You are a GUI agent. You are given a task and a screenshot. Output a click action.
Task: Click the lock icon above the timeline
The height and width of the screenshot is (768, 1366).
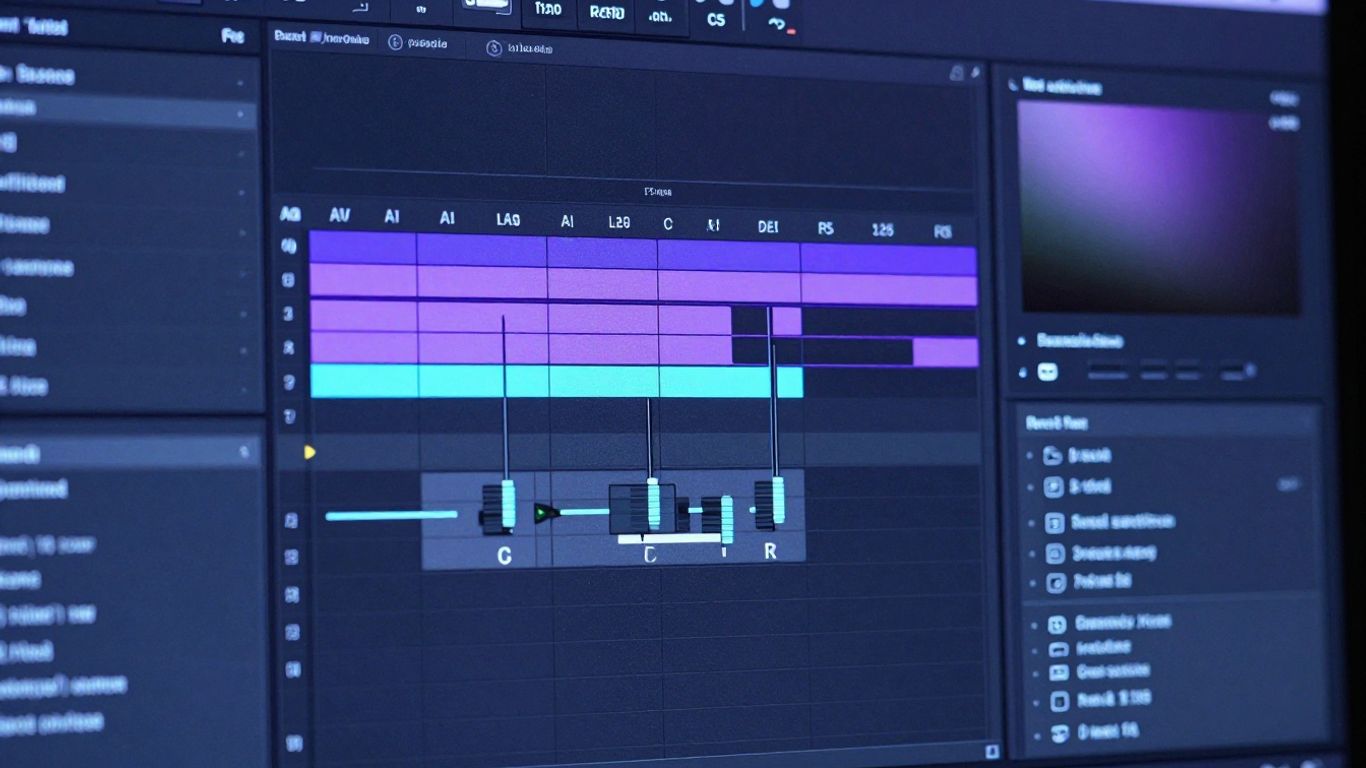tap(956, 72)
